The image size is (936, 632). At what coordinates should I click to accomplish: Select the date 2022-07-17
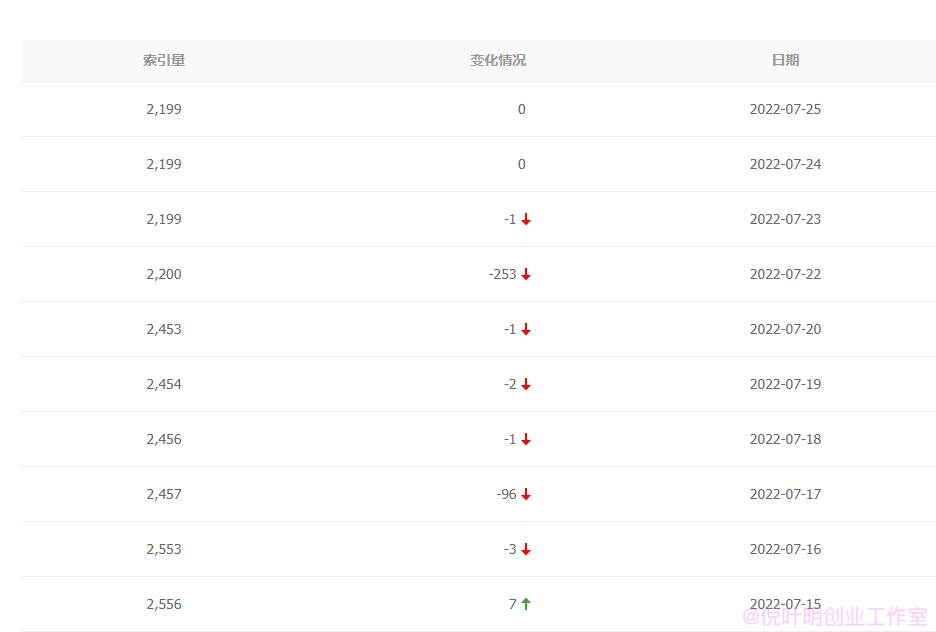tap(785, 494)
